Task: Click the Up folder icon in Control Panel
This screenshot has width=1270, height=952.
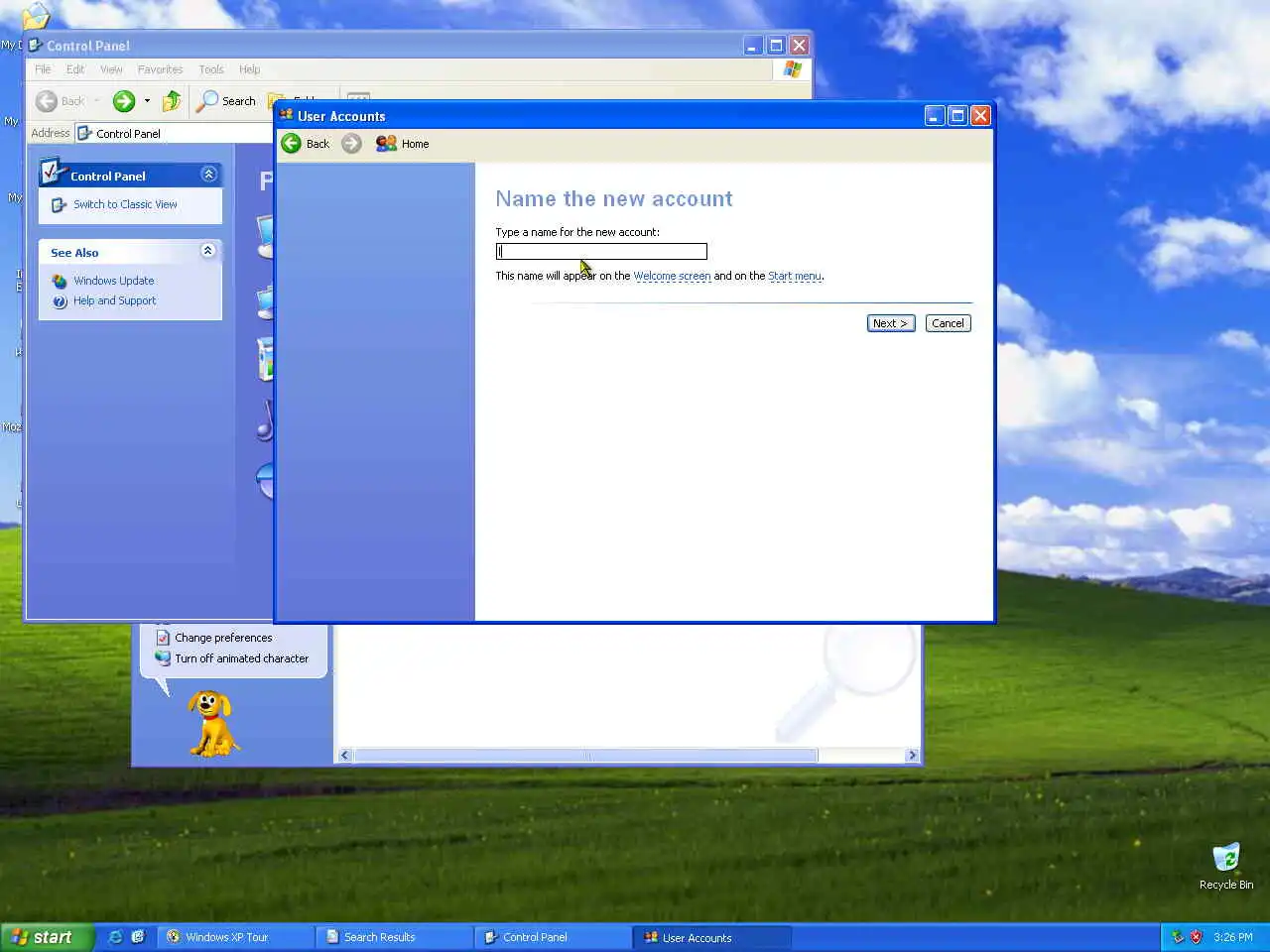Action: pos(172,101)
